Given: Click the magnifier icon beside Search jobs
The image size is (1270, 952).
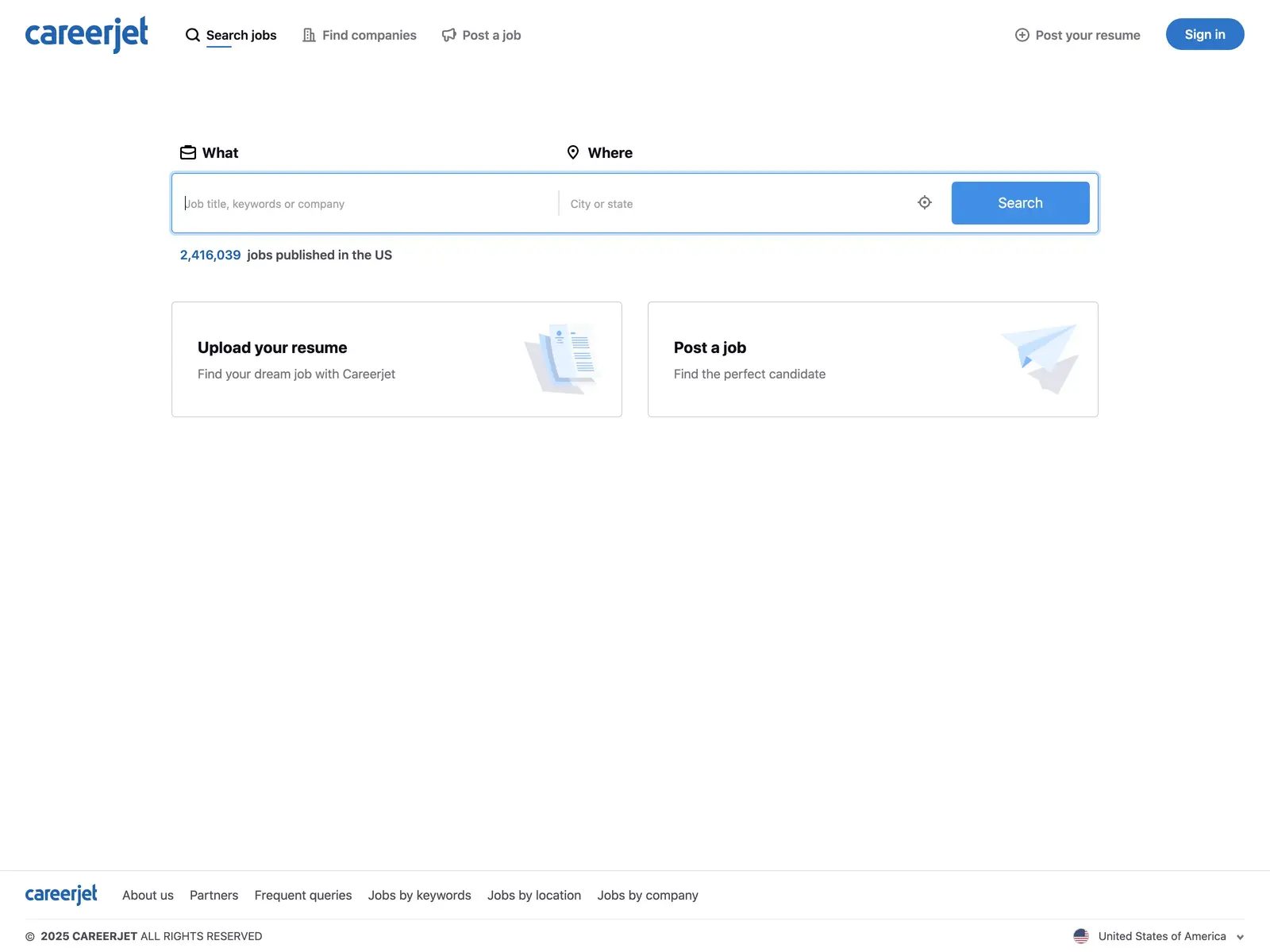Looking at the screenshot, I should click(x=193, y=35).
